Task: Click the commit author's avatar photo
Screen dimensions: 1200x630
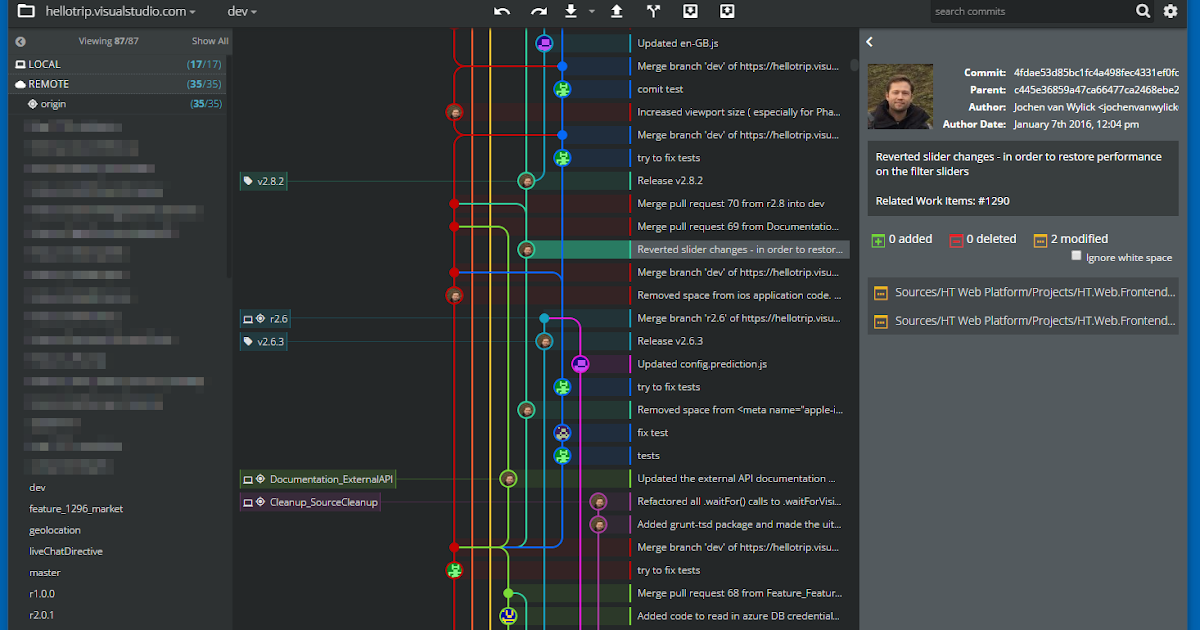Action: (x=899, y=96)
